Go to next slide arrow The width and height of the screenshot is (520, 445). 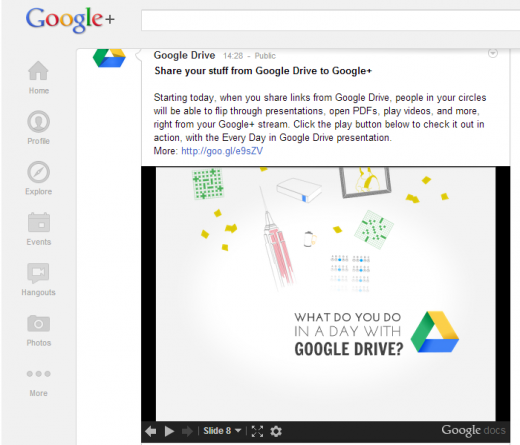[187, 431]
